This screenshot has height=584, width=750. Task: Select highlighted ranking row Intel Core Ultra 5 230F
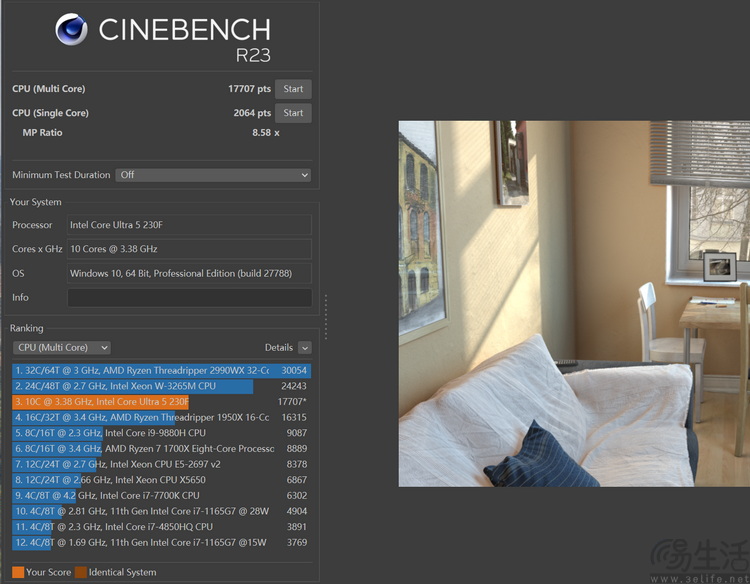[162, 402]
